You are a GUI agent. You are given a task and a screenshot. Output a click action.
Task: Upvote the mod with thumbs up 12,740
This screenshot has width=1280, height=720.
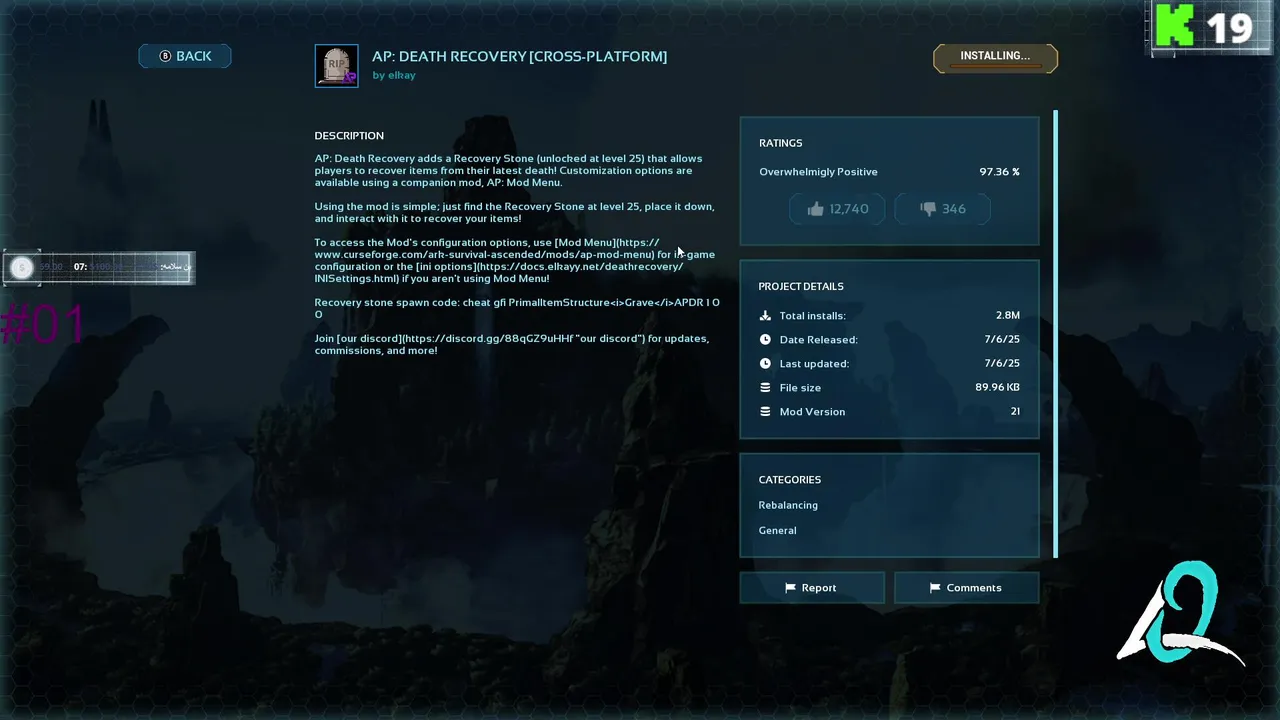pos(837,209)
